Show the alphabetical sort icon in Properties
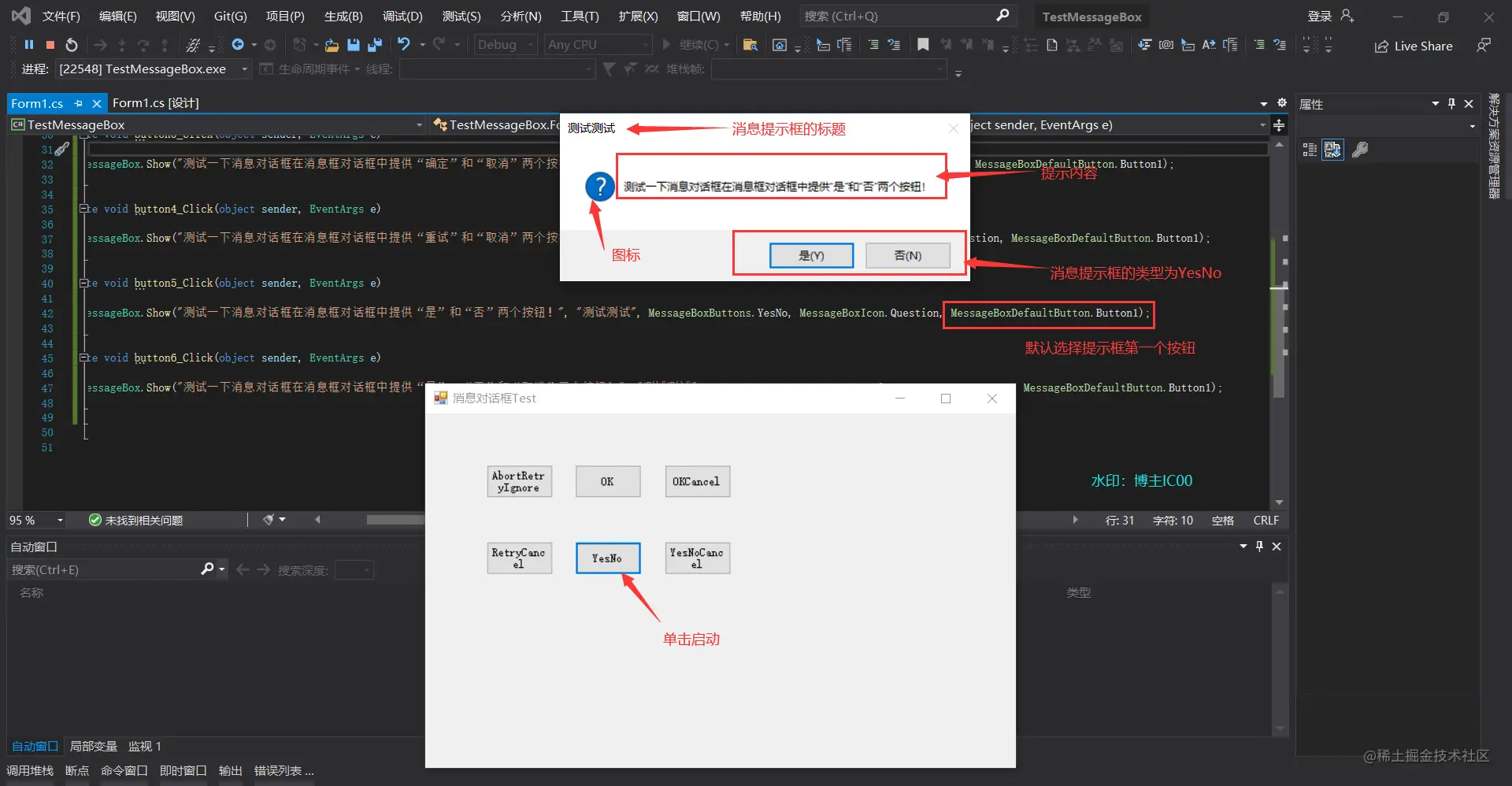 tap(1332, 150)
